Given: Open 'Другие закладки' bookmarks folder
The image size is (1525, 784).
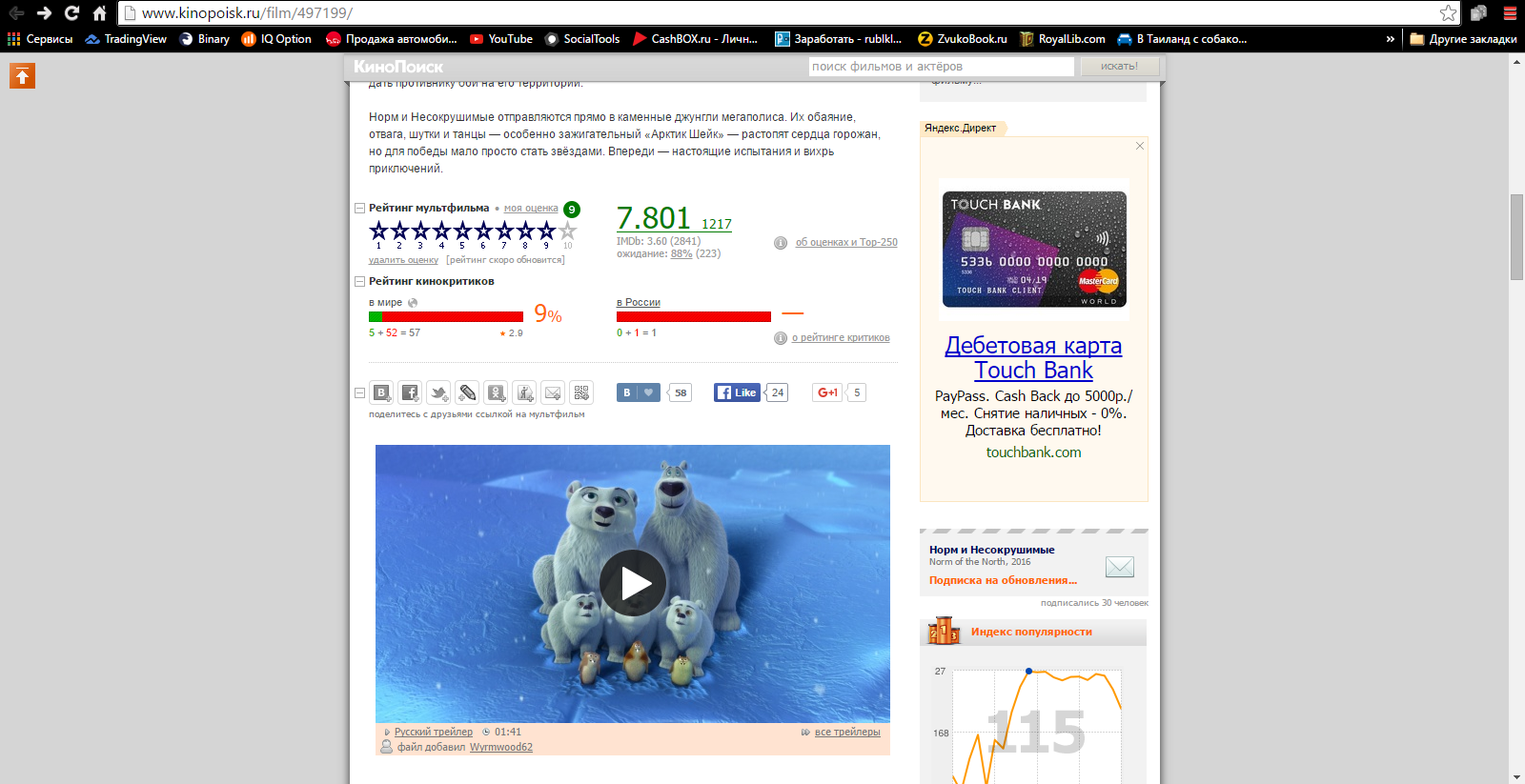Looking at the screenshot, I should click(1463, 39).
